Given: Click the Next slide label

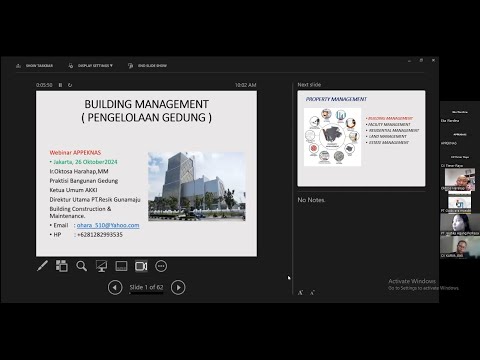Looking at the screenshot, I should click(309, 85).
